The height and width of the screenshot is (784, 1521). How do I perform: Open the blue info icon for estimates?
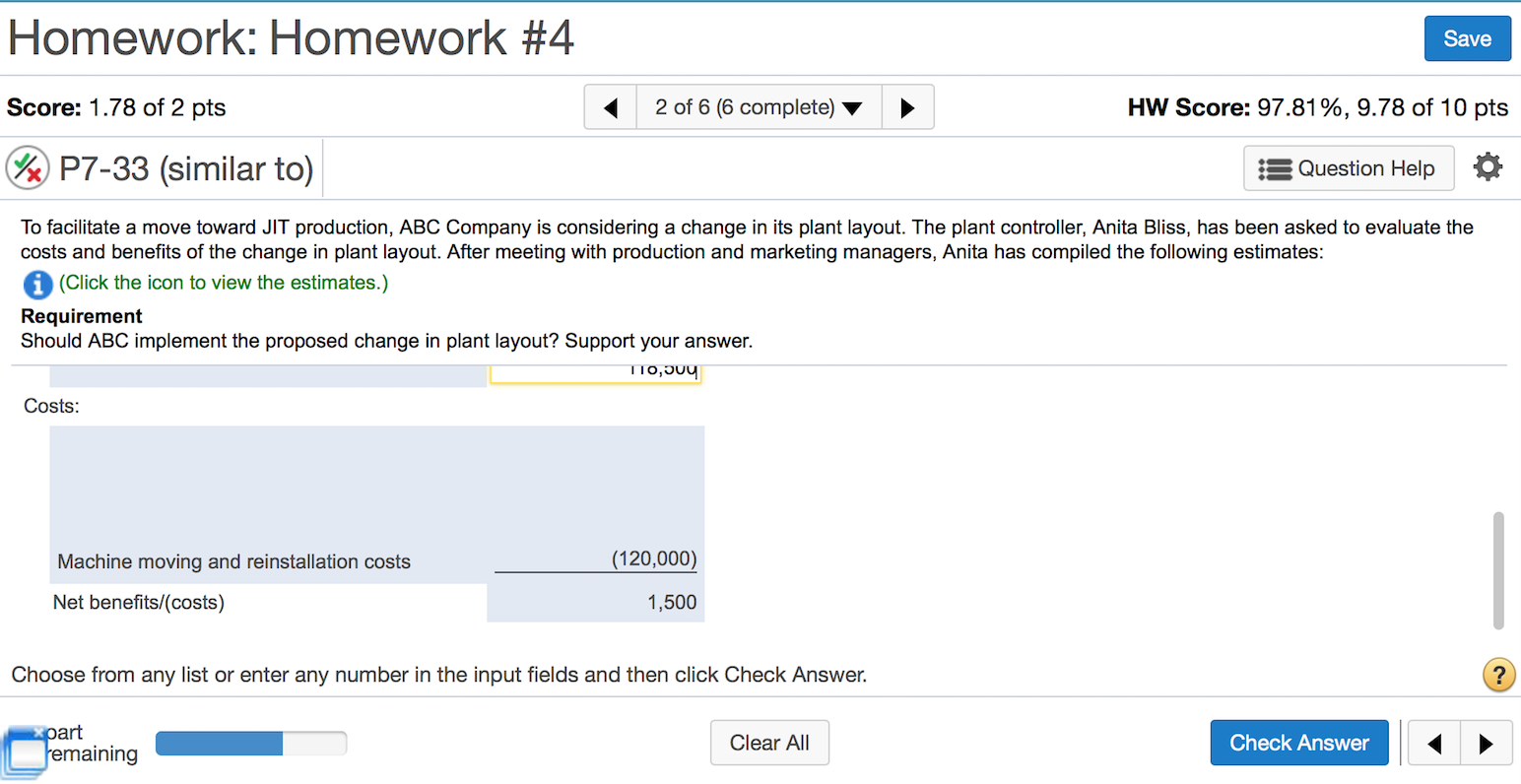tap(37, 284)
